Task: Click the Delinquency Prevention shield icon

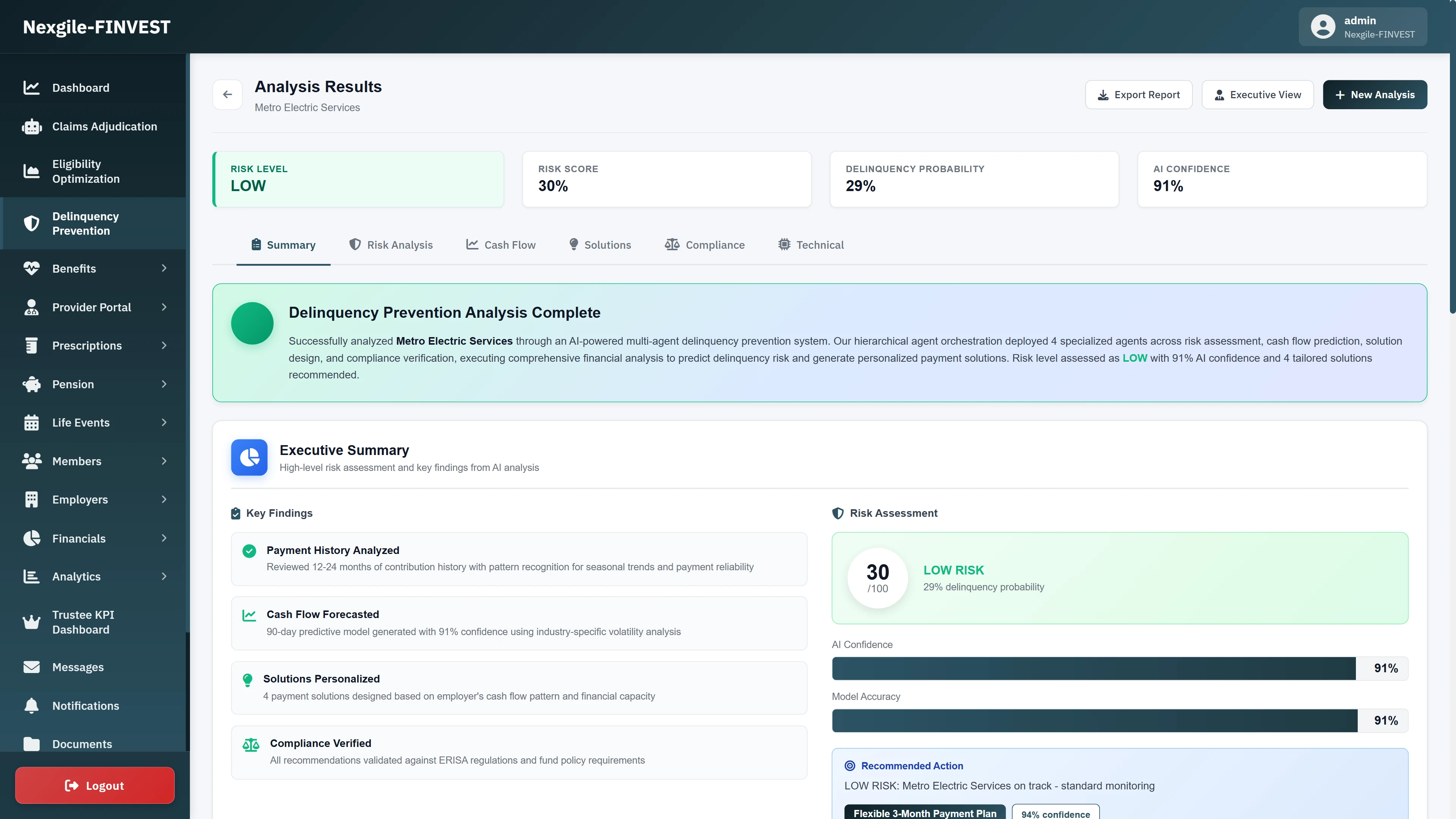Action: (x=31, y=223)
